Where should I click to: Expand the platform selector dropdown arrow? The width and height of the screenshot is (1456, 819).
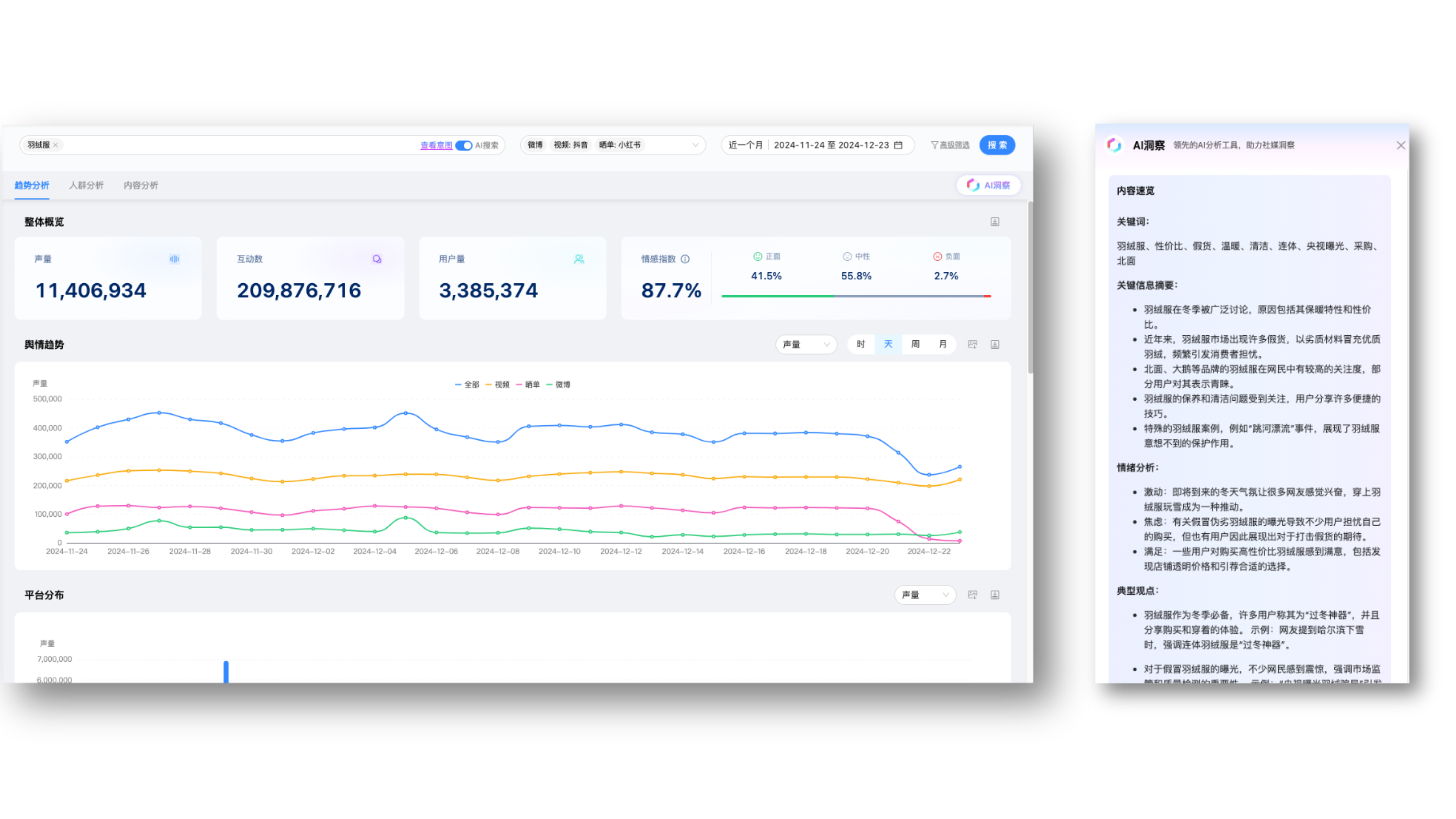695,145
